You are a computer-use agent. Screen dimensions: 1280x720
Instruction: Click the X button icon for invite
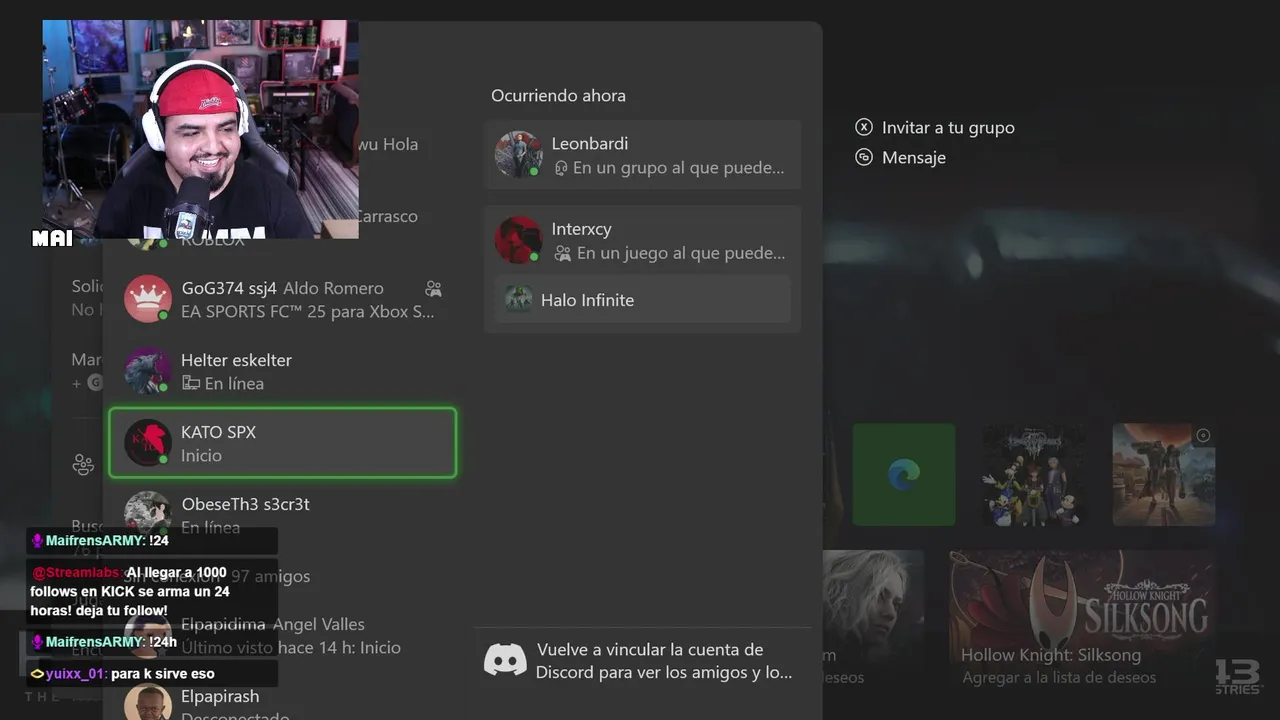click(x=864, y=127)
